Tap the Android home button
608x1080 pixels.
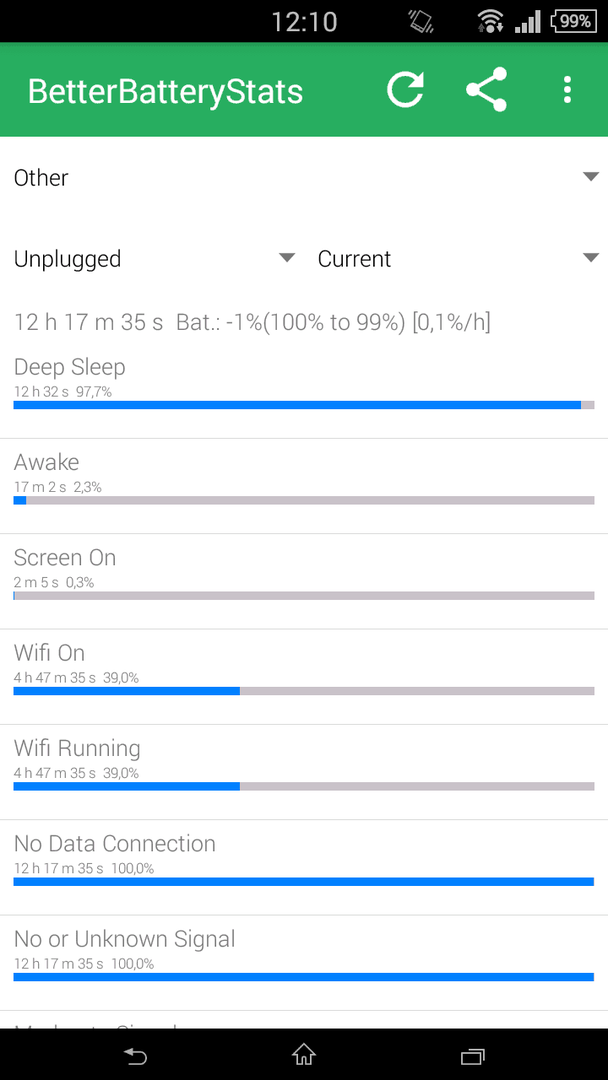coord(304,1055)
